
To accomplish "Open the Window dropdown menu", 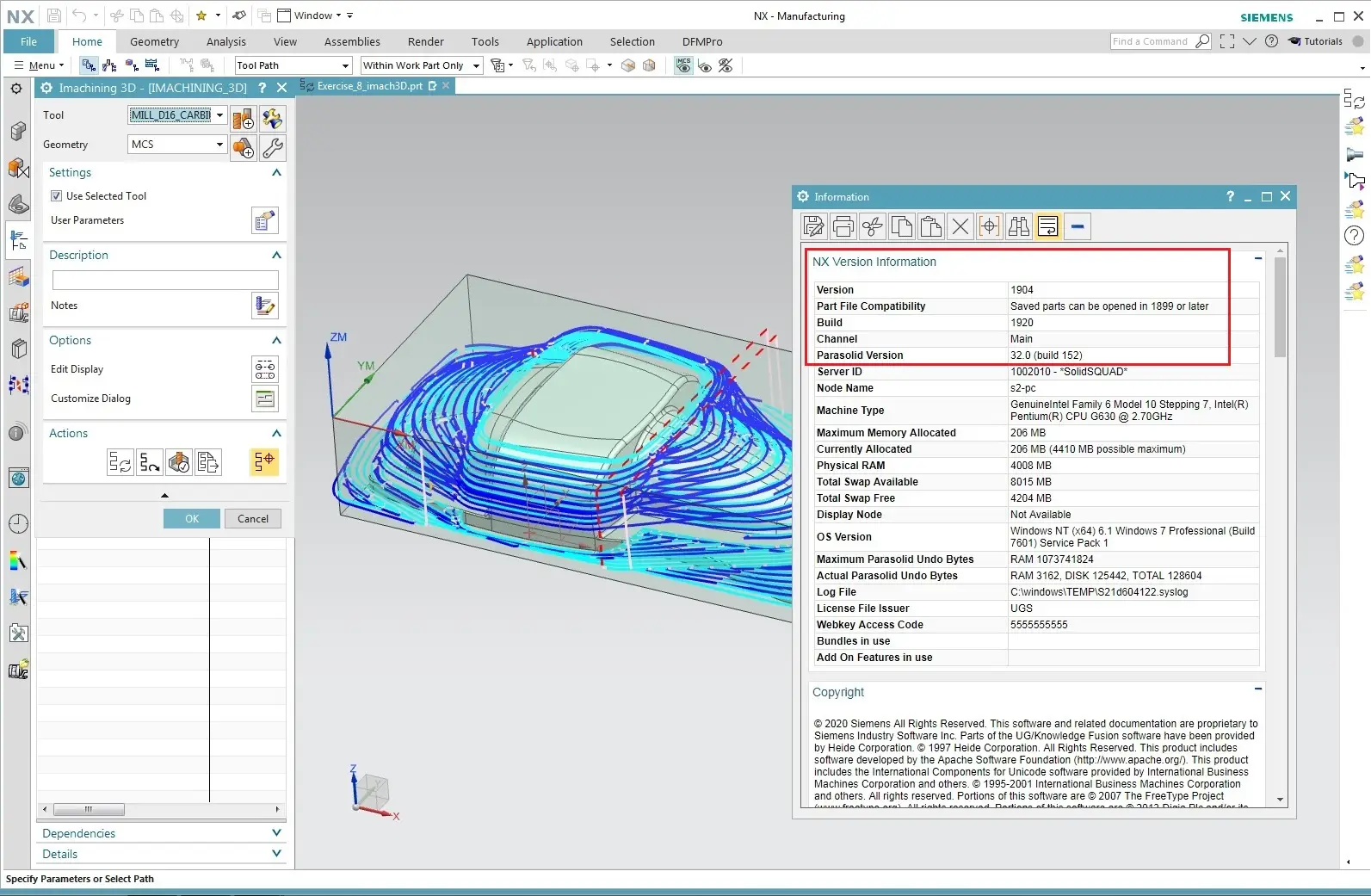I will [309, 15].
